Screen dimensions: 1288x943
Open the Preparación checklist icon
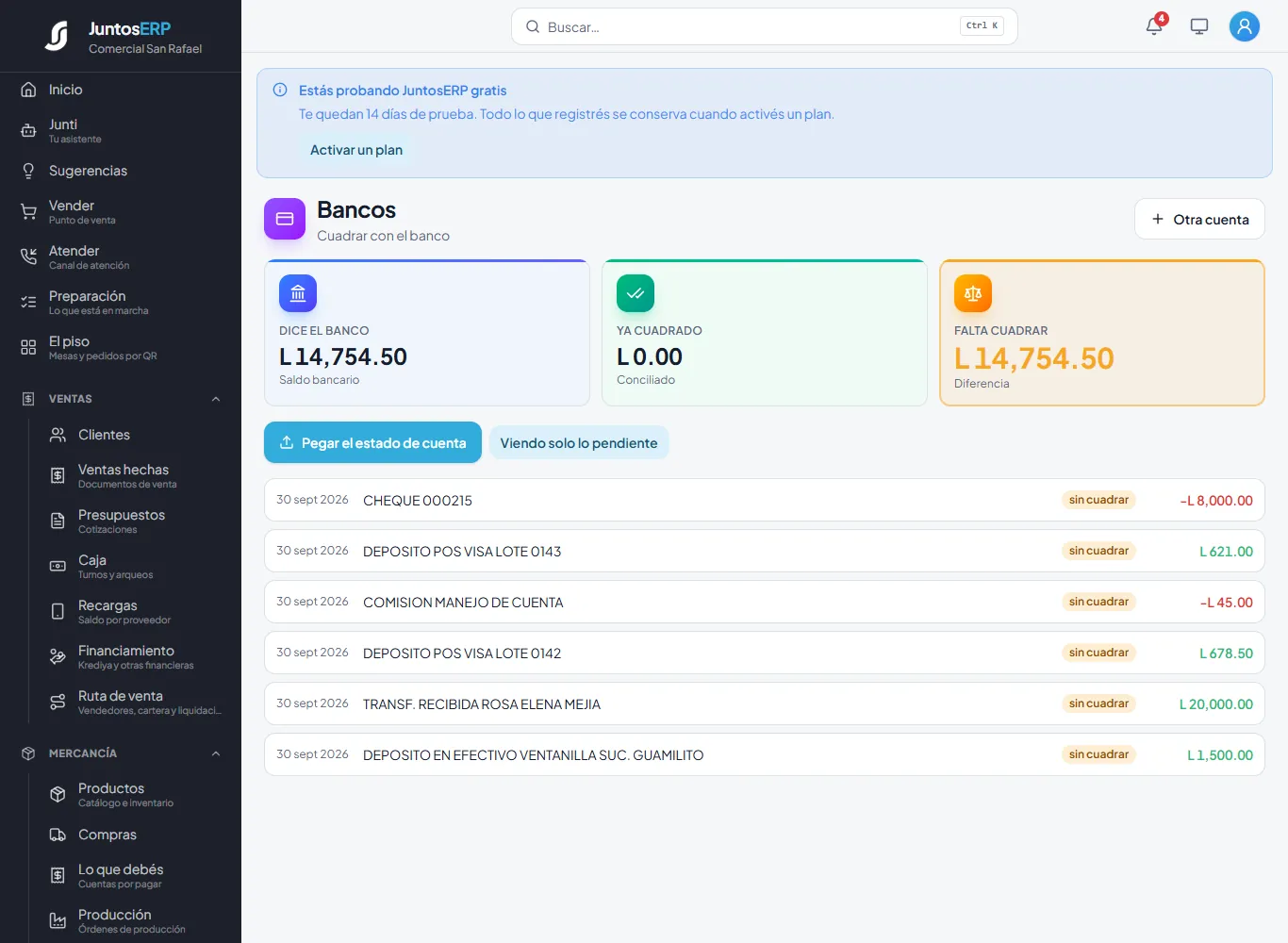28,303
